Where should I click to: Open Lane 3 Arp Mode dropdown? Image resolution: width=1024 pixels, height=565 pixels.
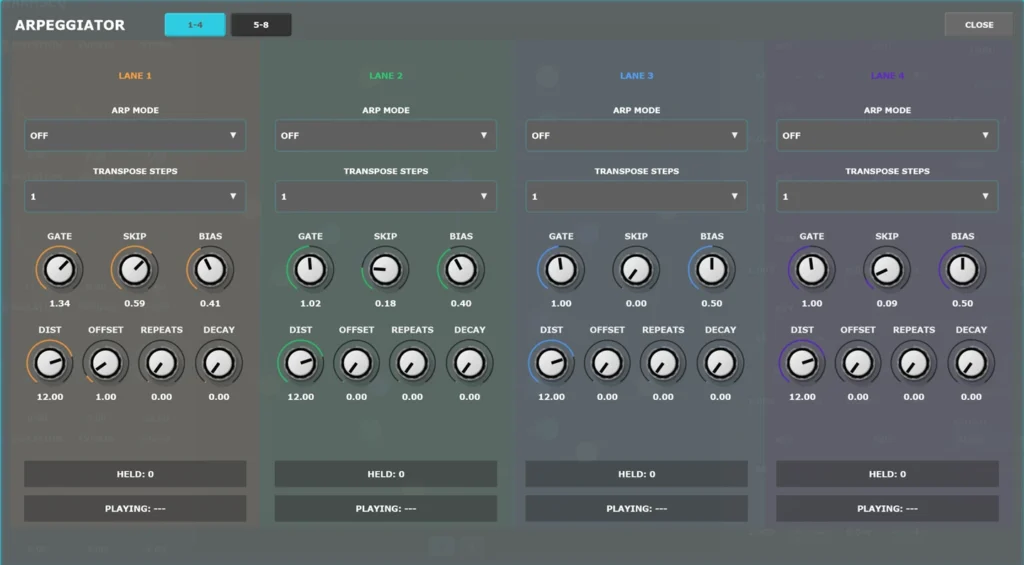point(637,135)
